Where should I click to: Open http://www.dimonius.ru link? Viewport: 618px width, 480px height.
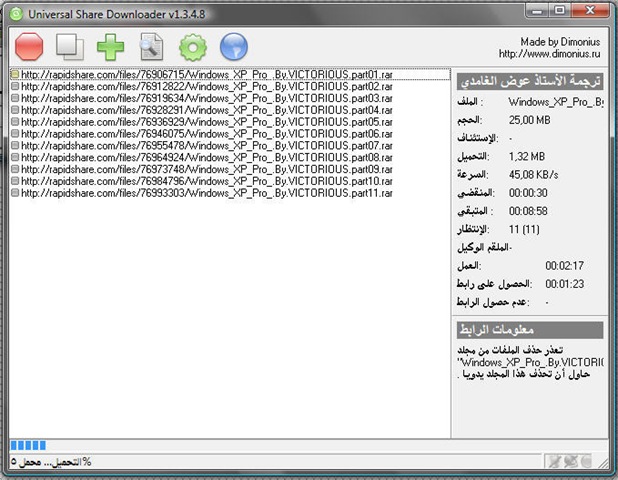[x=549, y=54]
